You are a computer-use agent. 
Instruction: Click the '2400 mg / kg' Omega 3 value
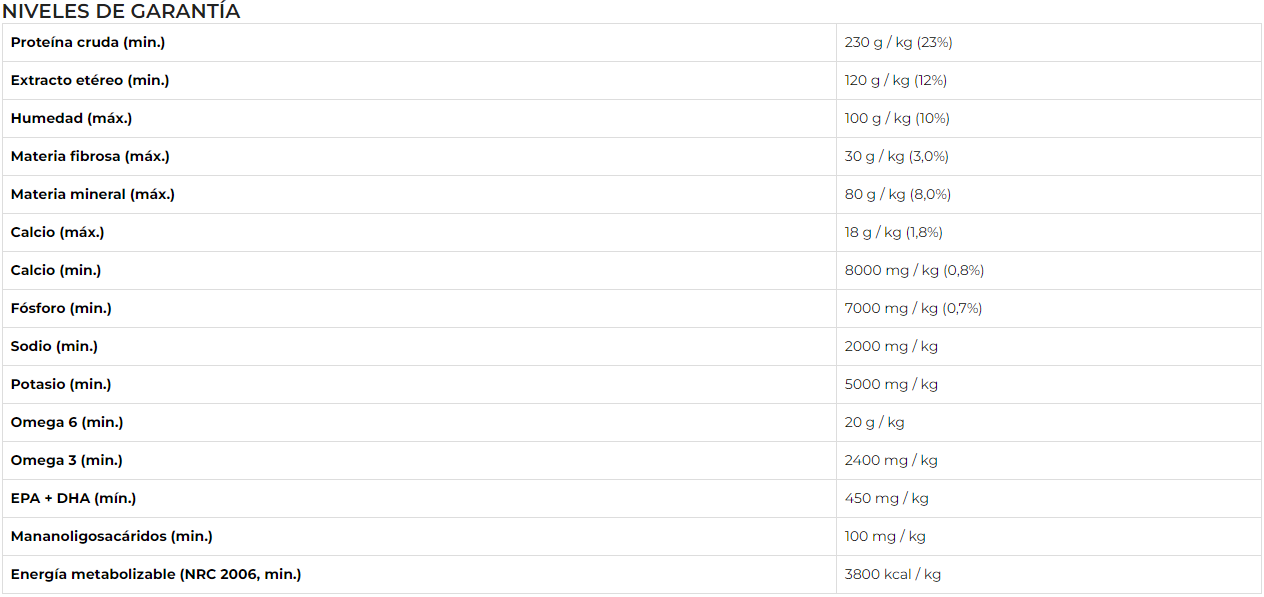coord(891,460)
